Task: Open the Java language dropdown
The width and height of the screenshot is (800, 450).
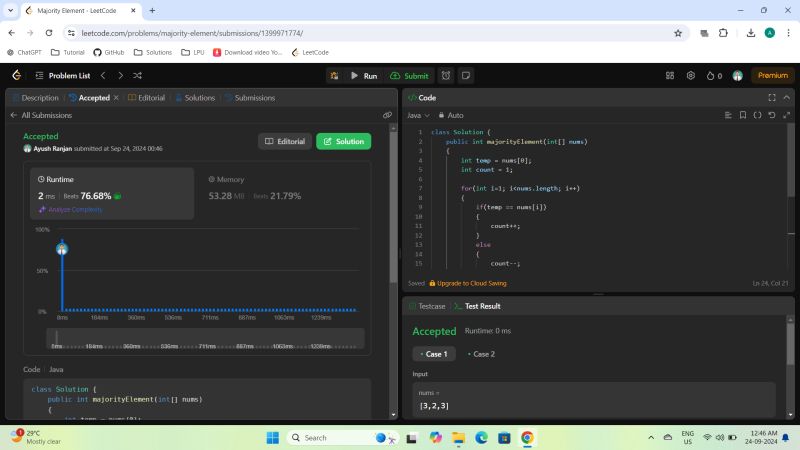Action: click(417, 115)
